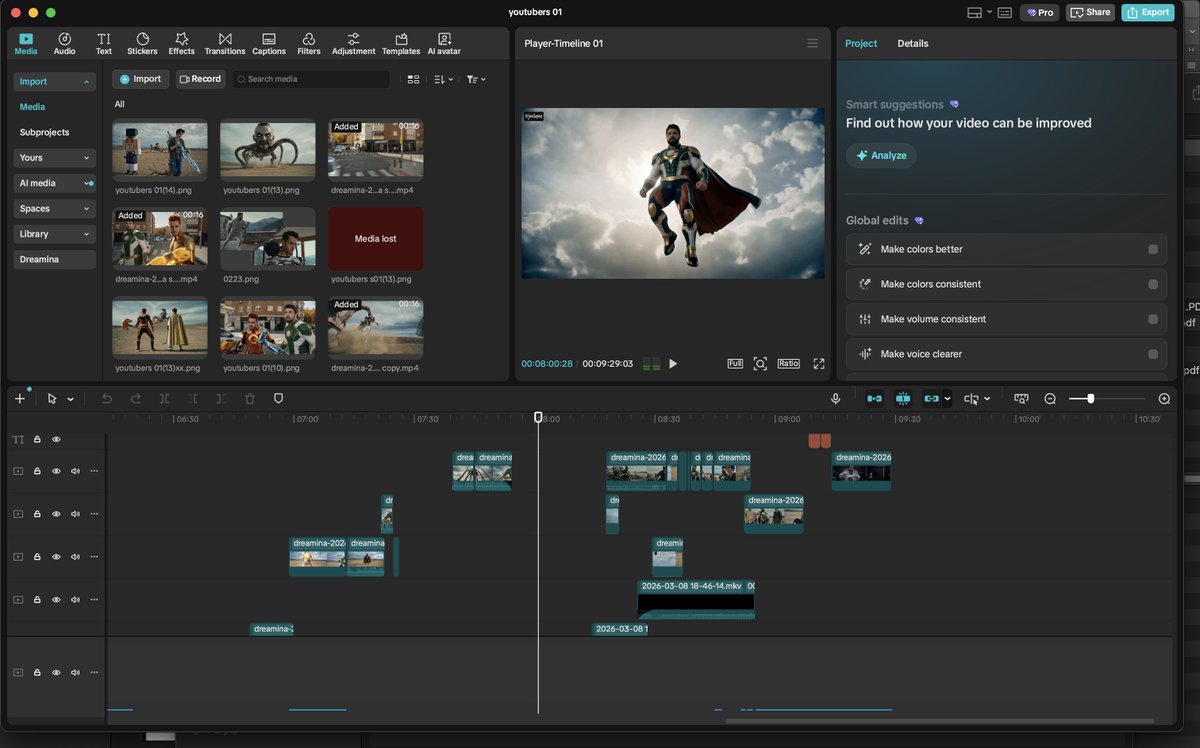Hide the text track with eye icon
1200x748 pixels.
coord(56,439)
